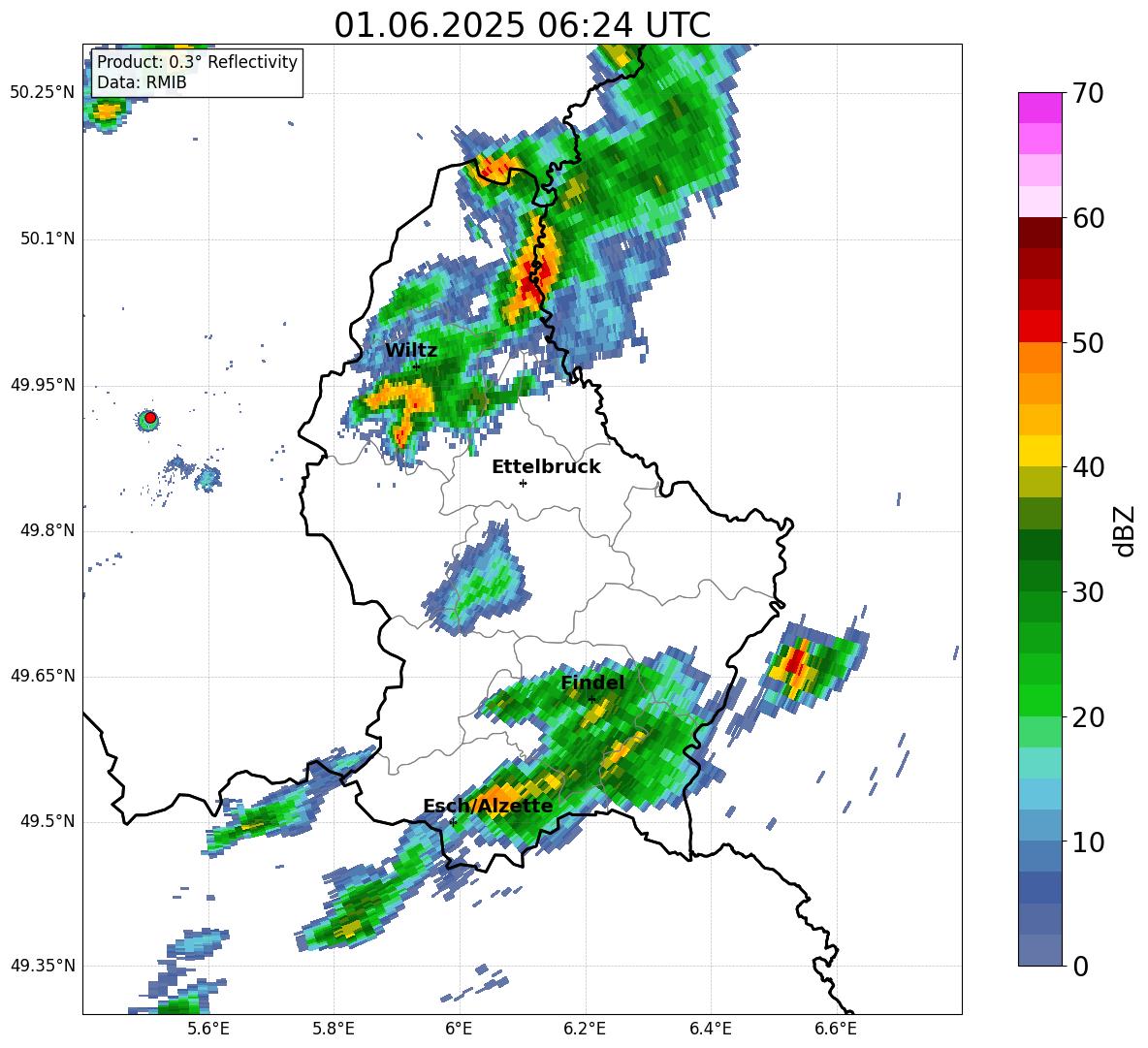Click the 50 value on the colorbar
Screen dimensions: 1148x1048
pyautogui.click(x=1088, y=342)
